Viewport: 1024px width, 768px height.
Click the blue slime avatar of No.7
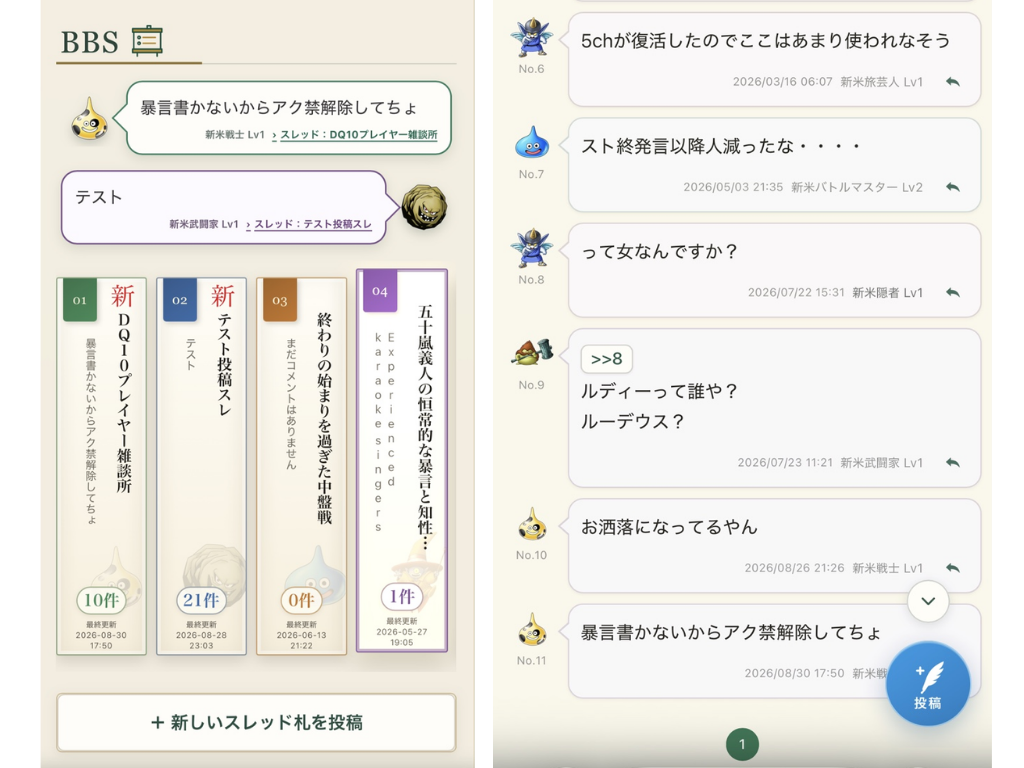(532, 142)
